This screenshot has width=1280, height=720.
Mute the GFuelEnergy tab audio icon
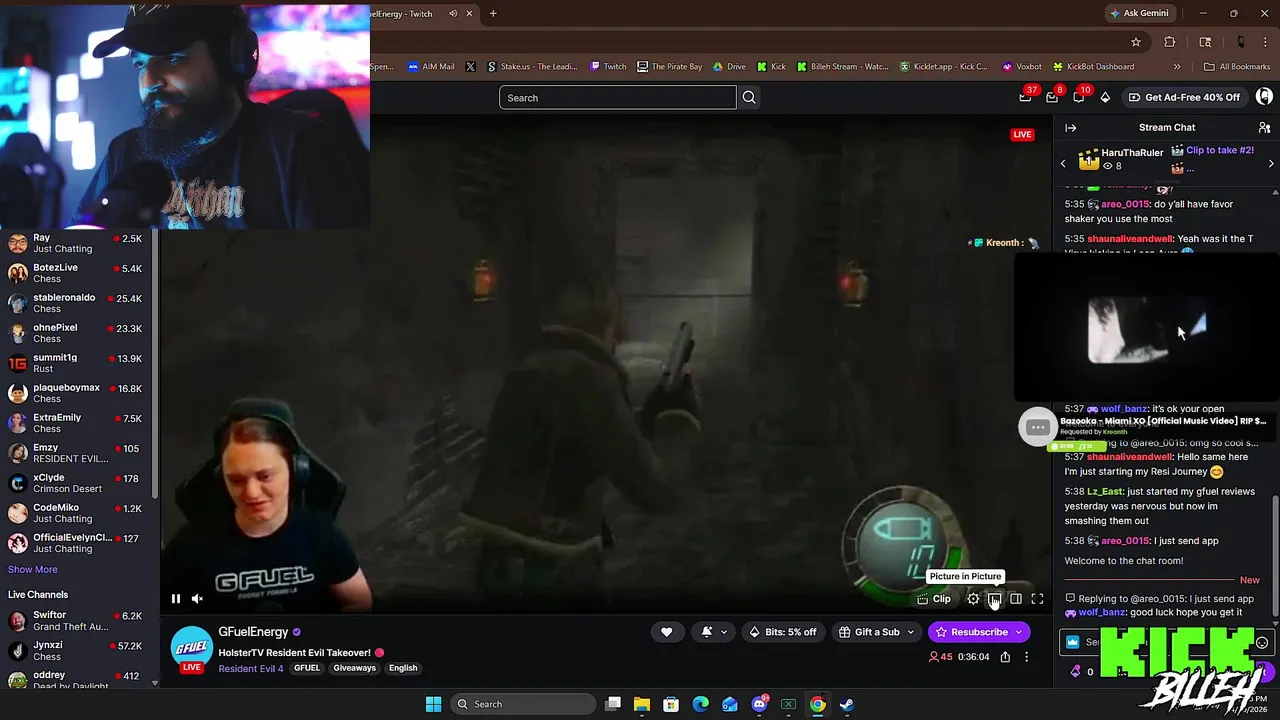coord(453,13)
